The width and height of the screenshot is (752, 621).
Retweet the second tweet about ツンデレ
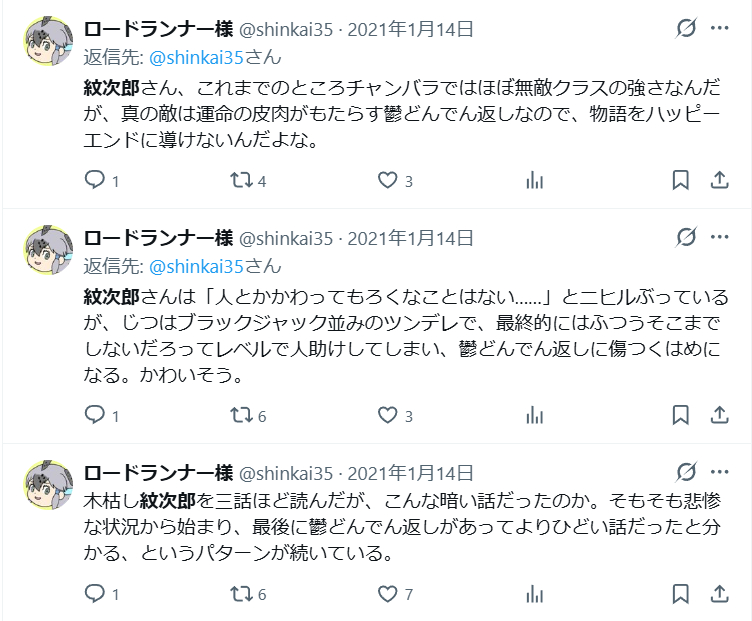[241, 415]
